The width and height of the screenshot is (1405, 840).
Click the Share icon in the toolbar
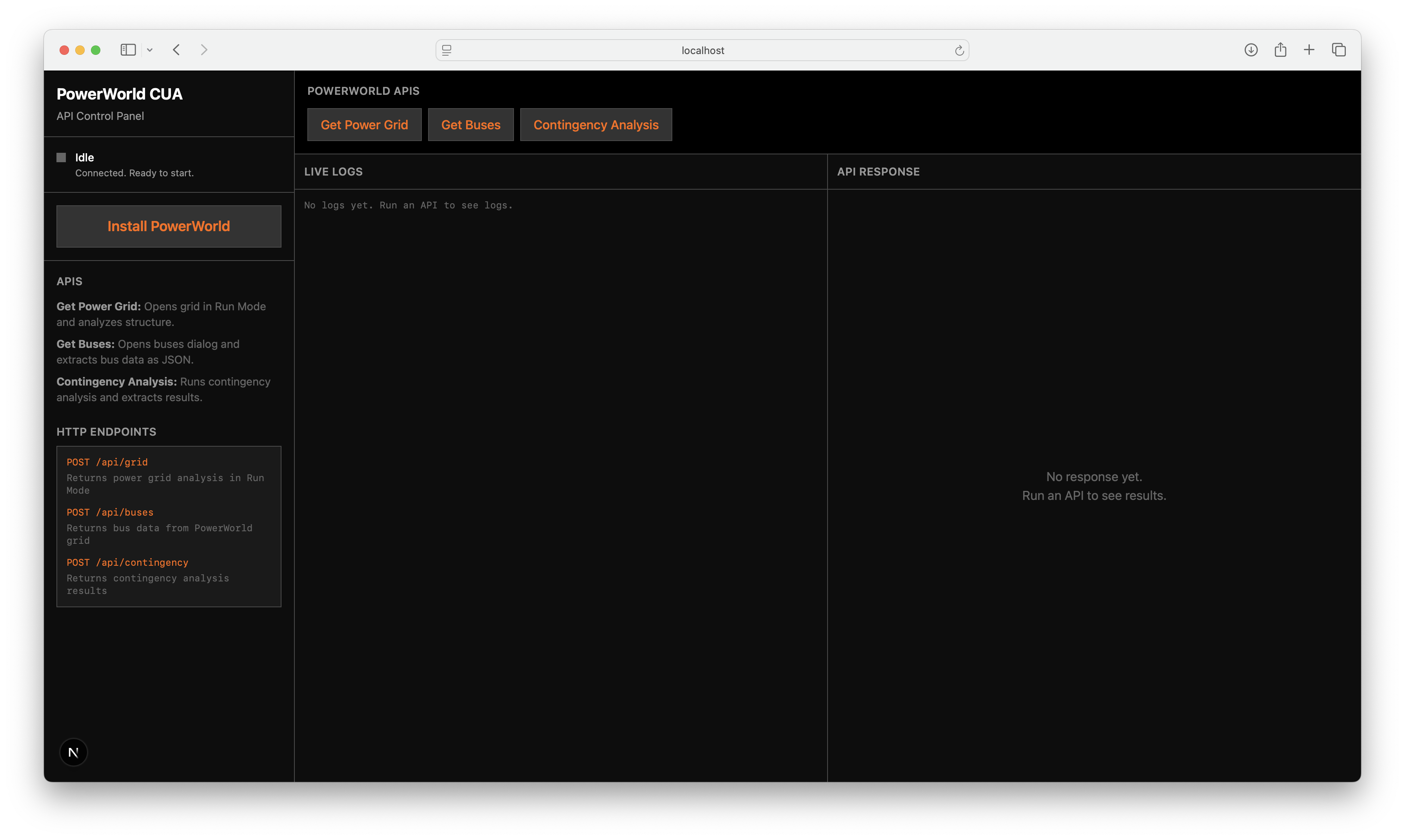click(x=1280, y=50)
